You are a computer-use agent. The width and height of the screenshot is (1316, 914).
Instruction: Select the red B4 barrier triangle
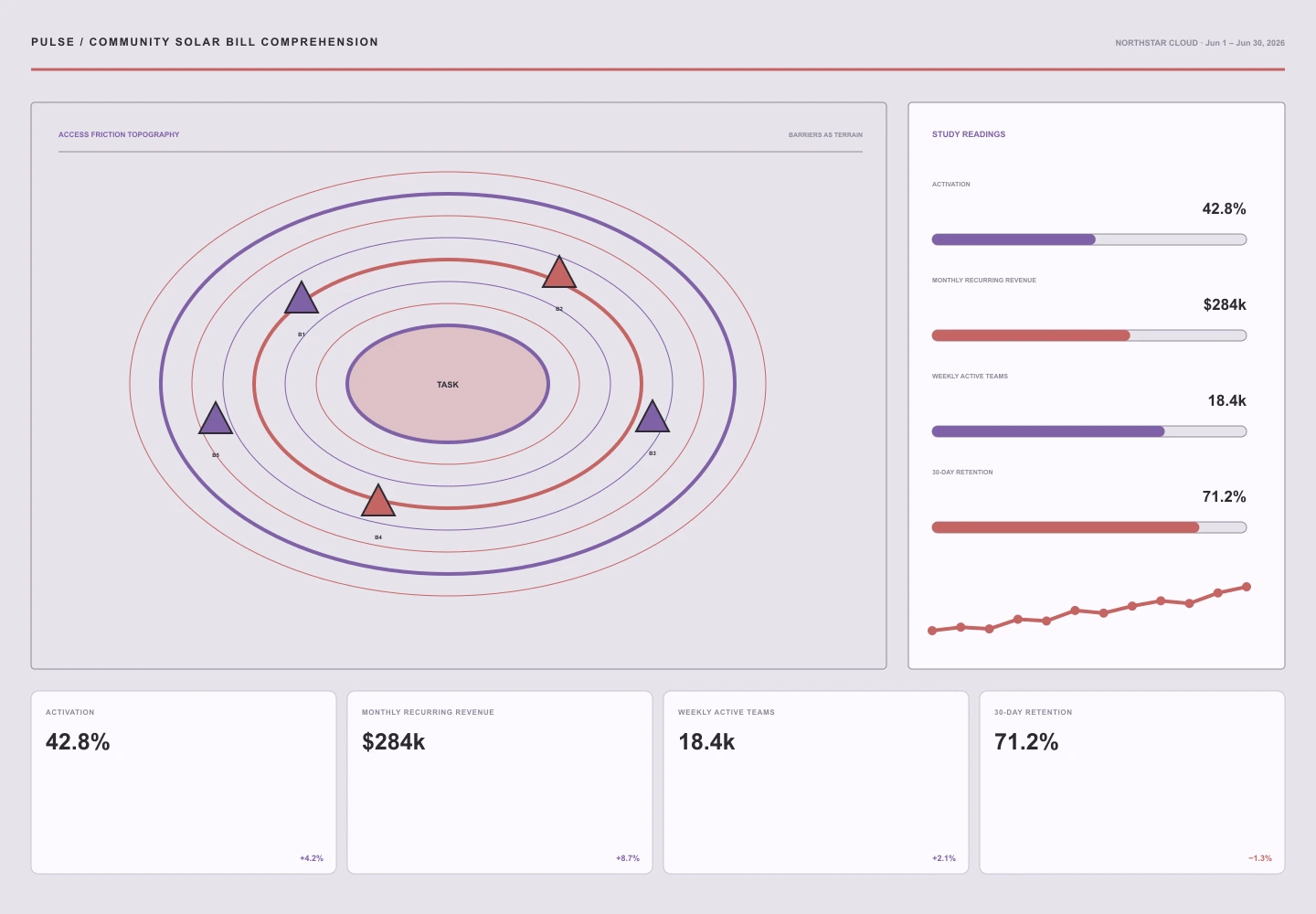(378, 503)
